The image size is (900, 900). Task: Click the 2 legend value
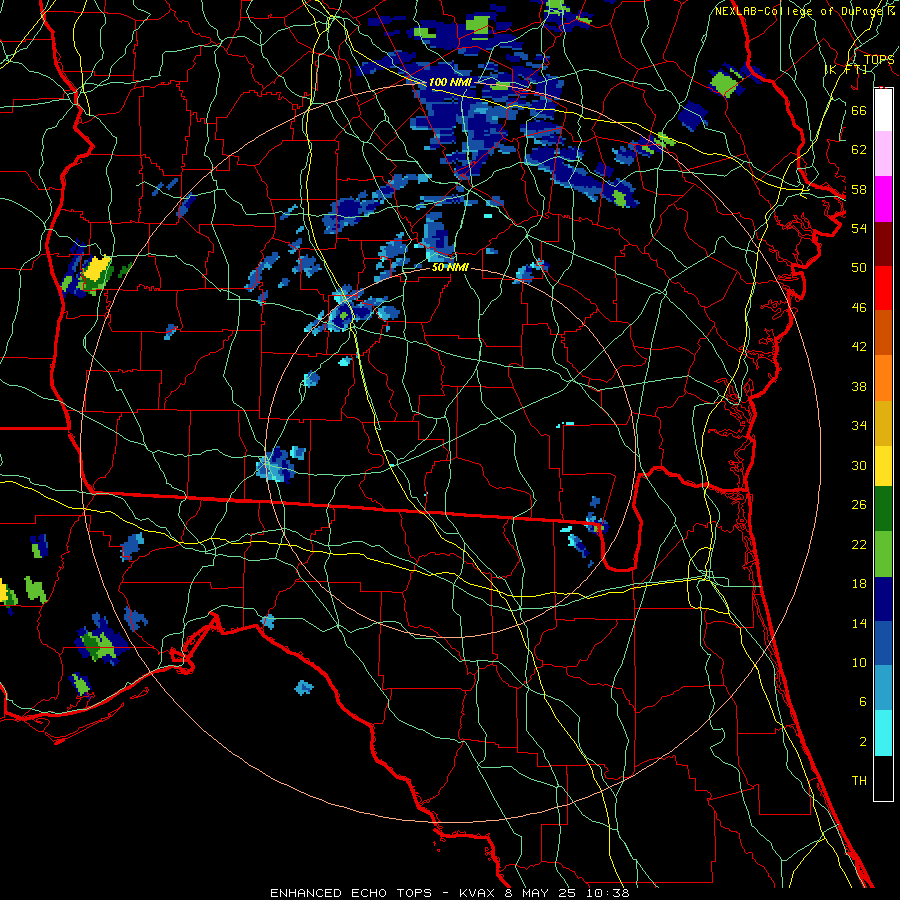click(x=862, y=742)
